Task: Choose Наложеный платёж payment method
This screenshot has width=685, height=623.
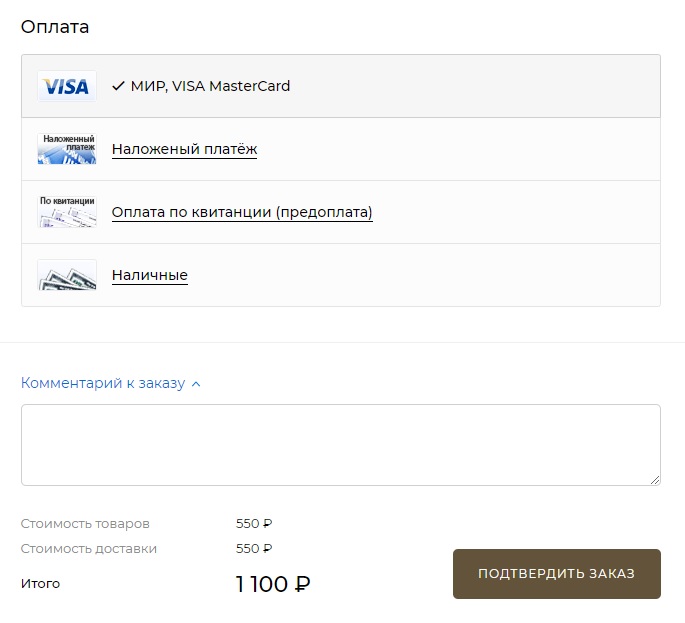Action: point(184,149)
